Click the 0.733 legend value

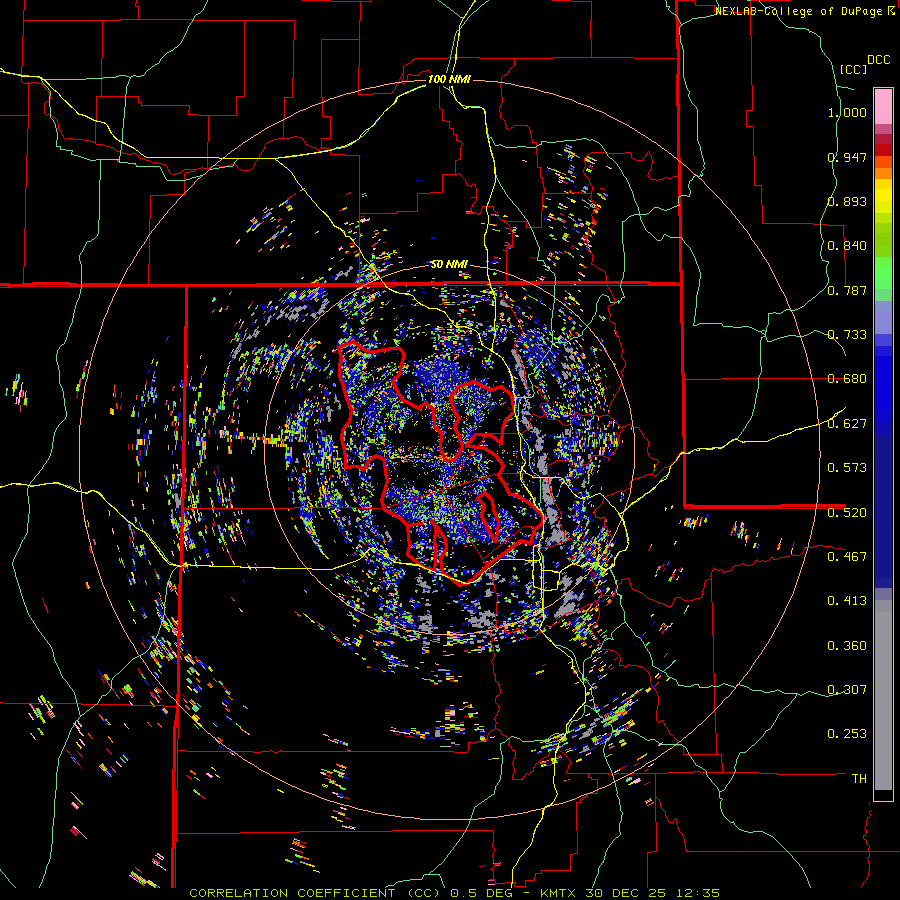847,335
